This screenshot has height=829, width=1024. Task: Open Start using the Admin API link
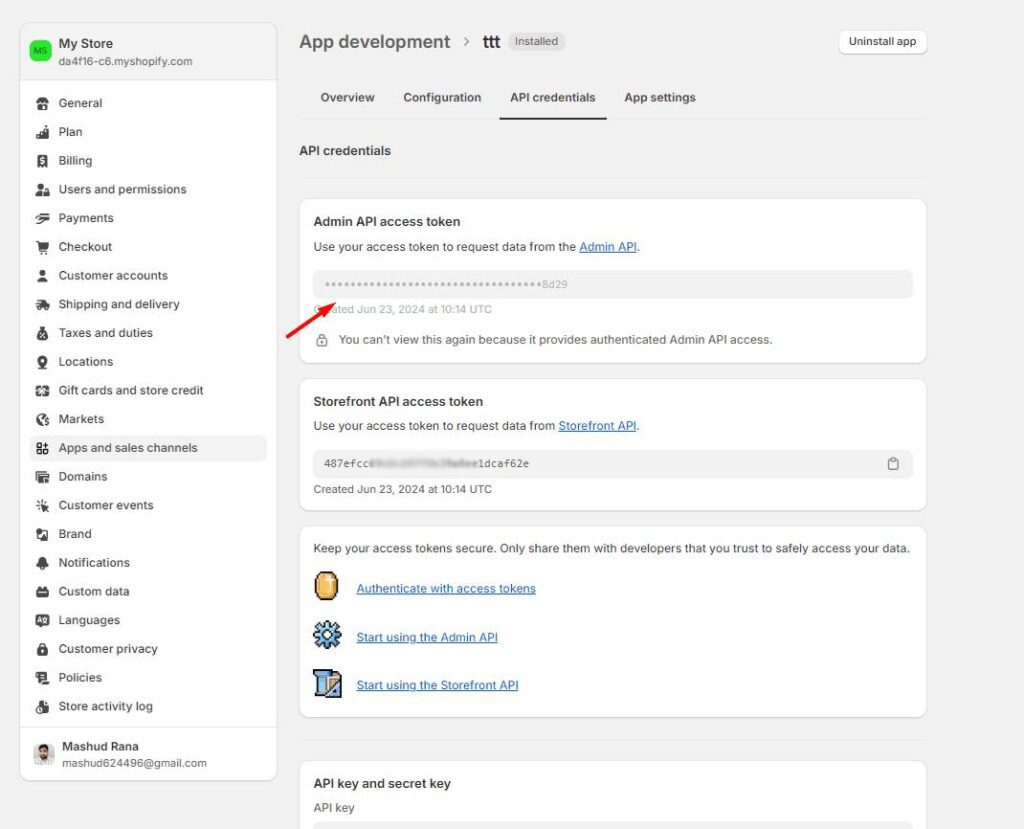(427, 637)
